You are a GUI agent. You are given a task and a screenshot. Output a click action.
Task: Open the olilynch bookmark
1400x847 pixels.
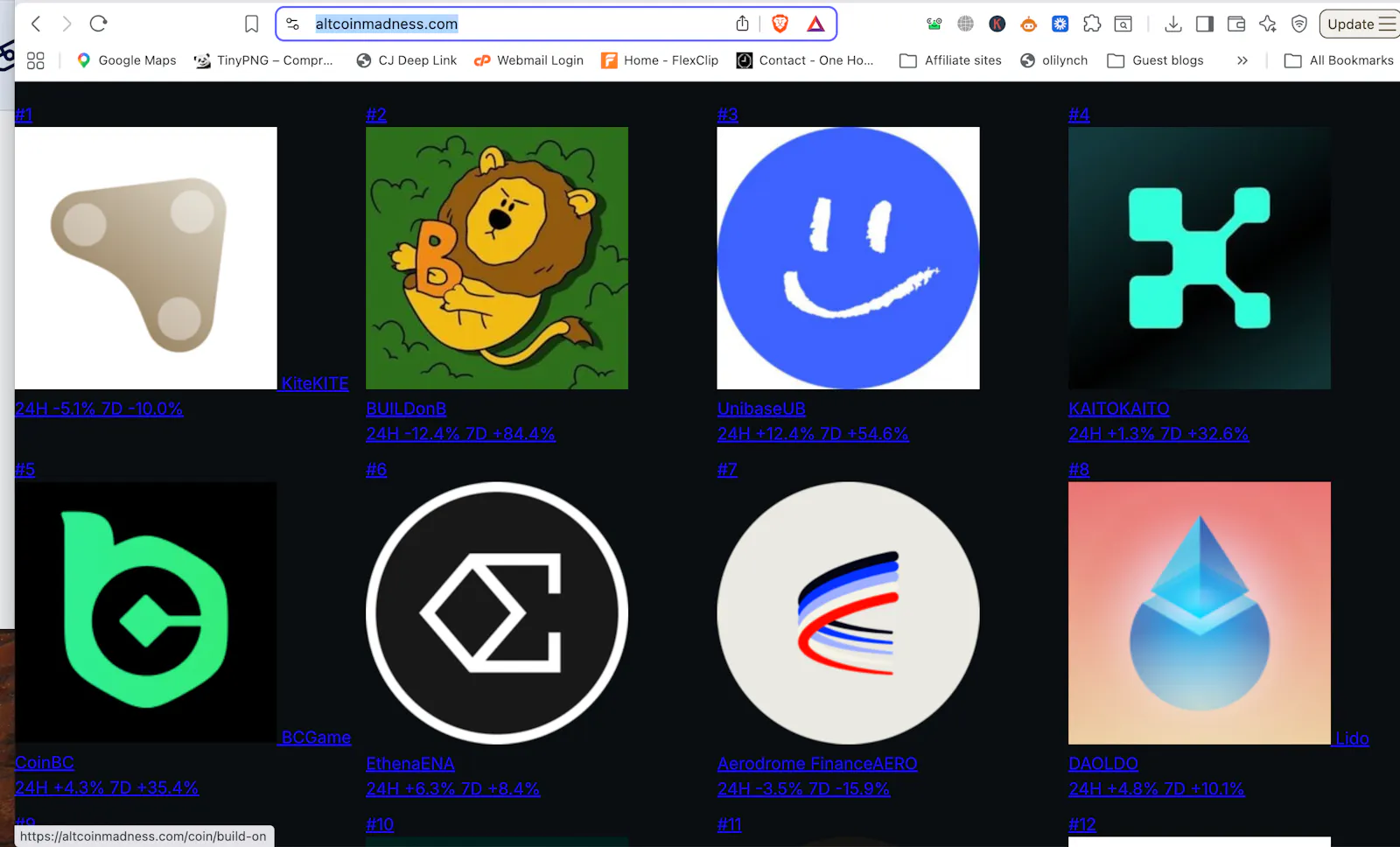[1054, 60]
